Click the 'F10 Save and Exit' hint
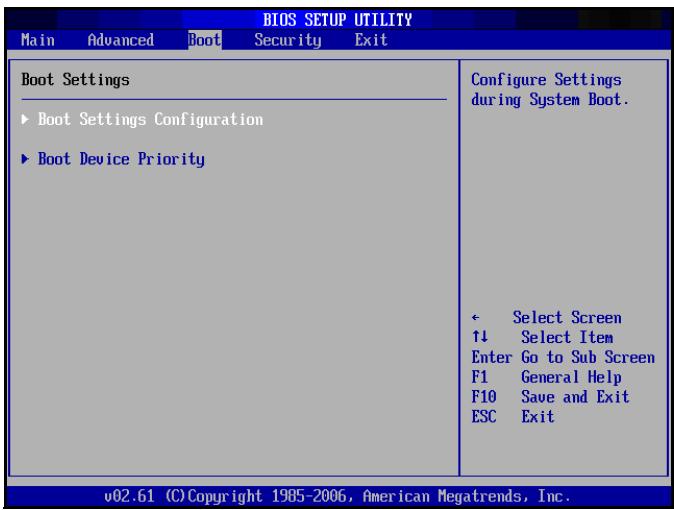Image resolution: width=674 pixels, height=510 pixels. point(550,397)
